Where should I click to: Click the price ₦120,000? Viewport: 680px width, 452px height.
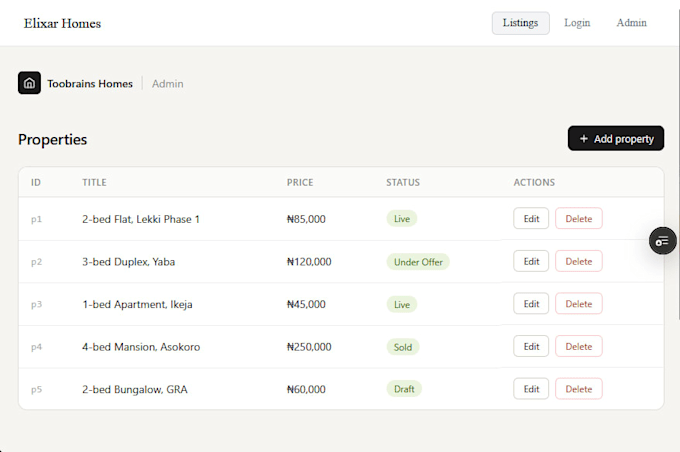click(309, 262)
